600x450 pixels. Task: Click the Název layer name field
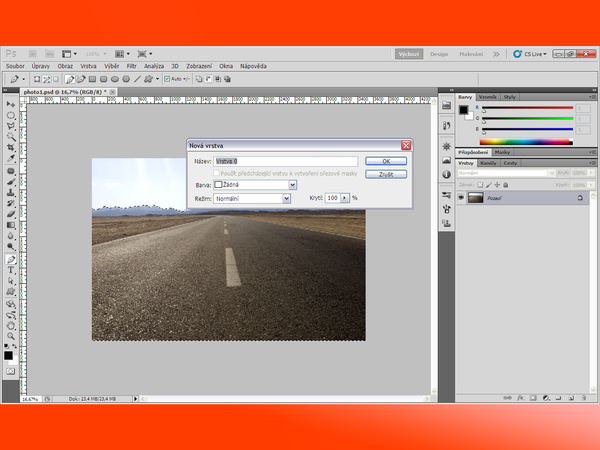[x=286, y=160]
